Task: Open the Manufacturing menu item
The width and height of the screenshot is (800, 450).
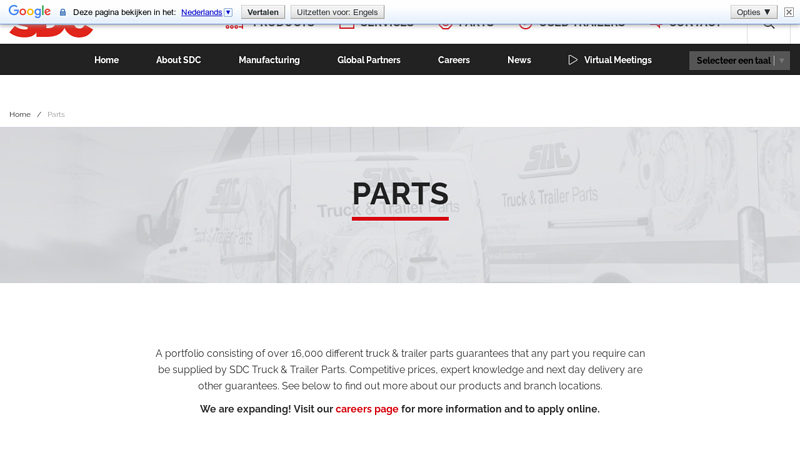Action: pyautogui.click(x=269, y=60)
